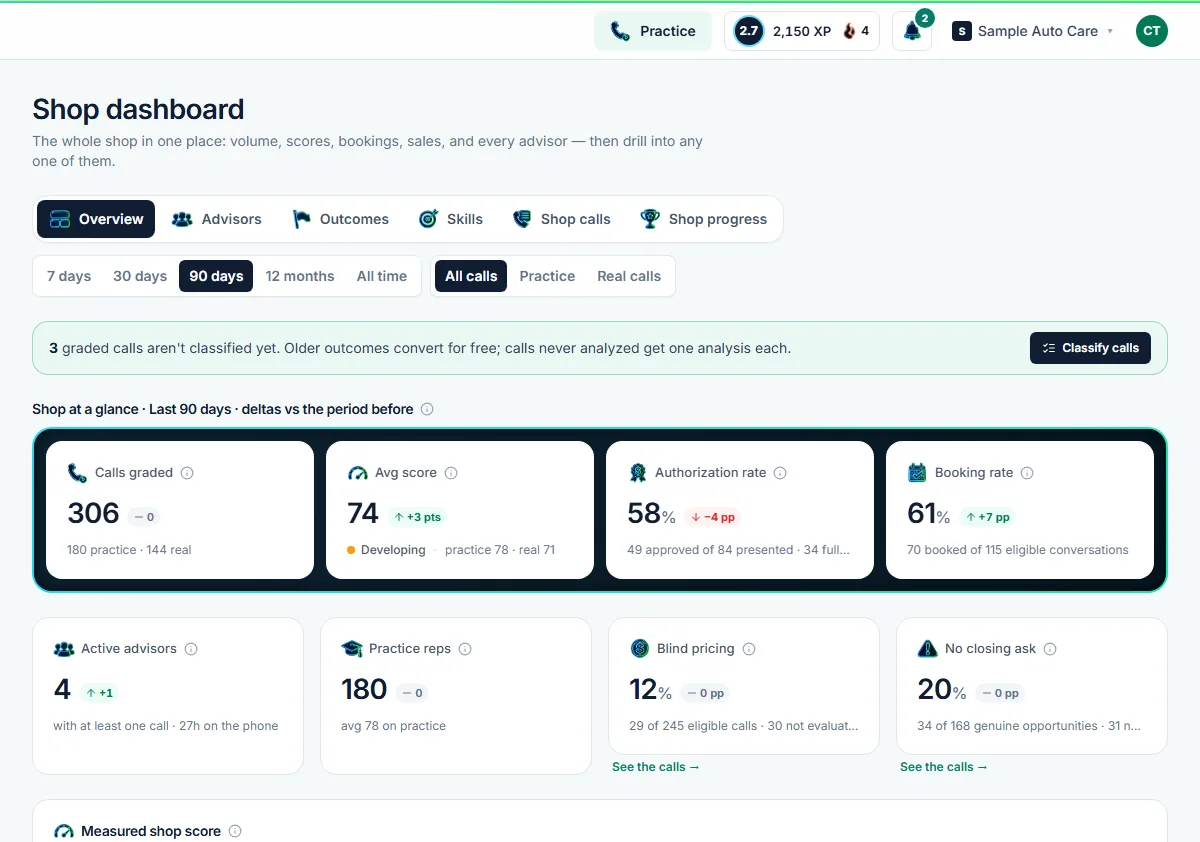
Task: Click 'avg 78 on practice' text
Action: point(393,726)
